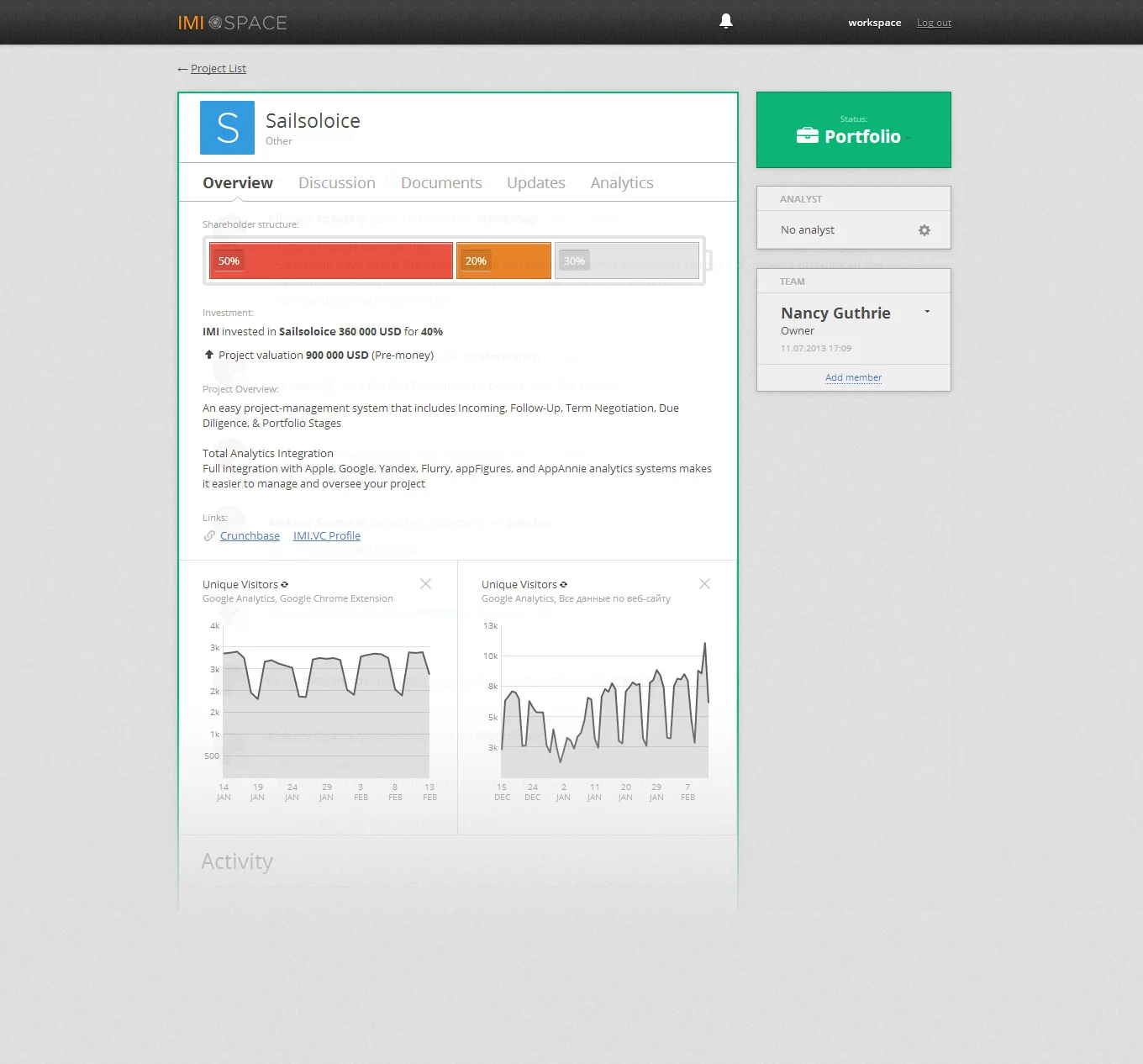The height and width of the screenshot is (1064, 1143).
Task: Click the Log out link
Action: tap(933, 23)
